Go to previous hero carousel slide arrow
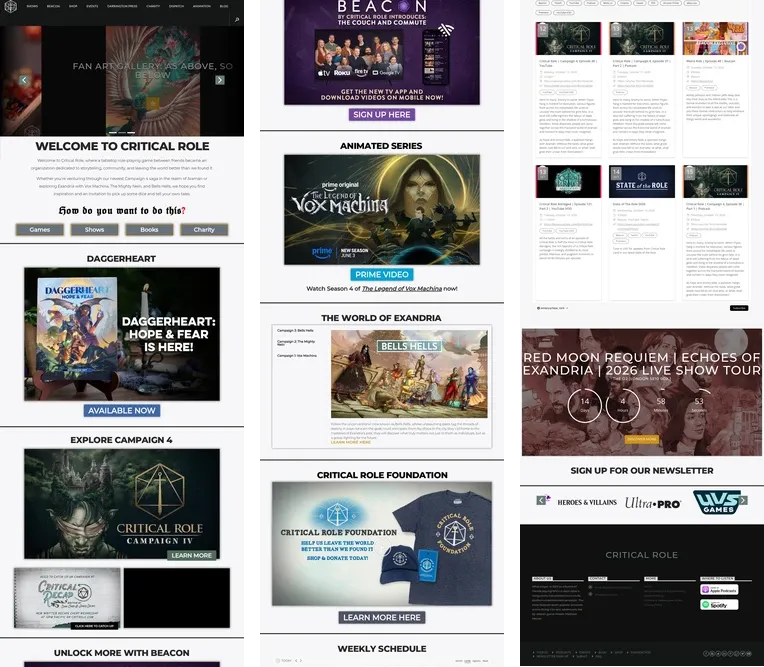The height and width of the screenshot is (667, 764). pyautogui.click(x=24, y=80)
